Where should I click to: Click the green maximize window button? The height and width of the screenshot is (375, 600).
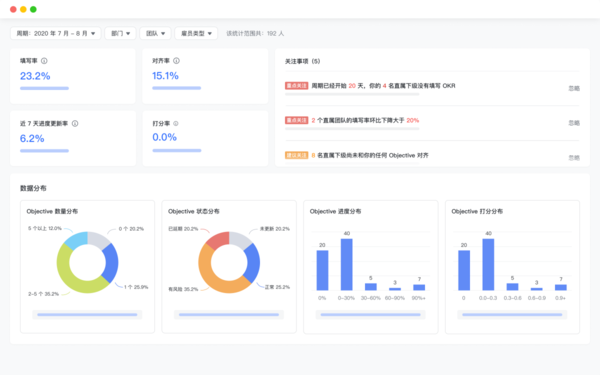[x=33, y=9]
